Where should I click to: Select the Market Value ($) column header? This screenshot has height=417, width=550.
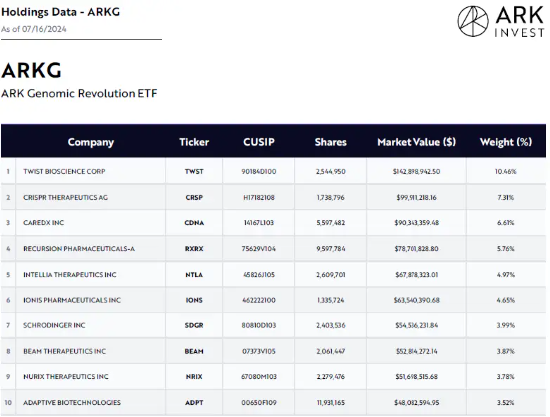point(416,142)
